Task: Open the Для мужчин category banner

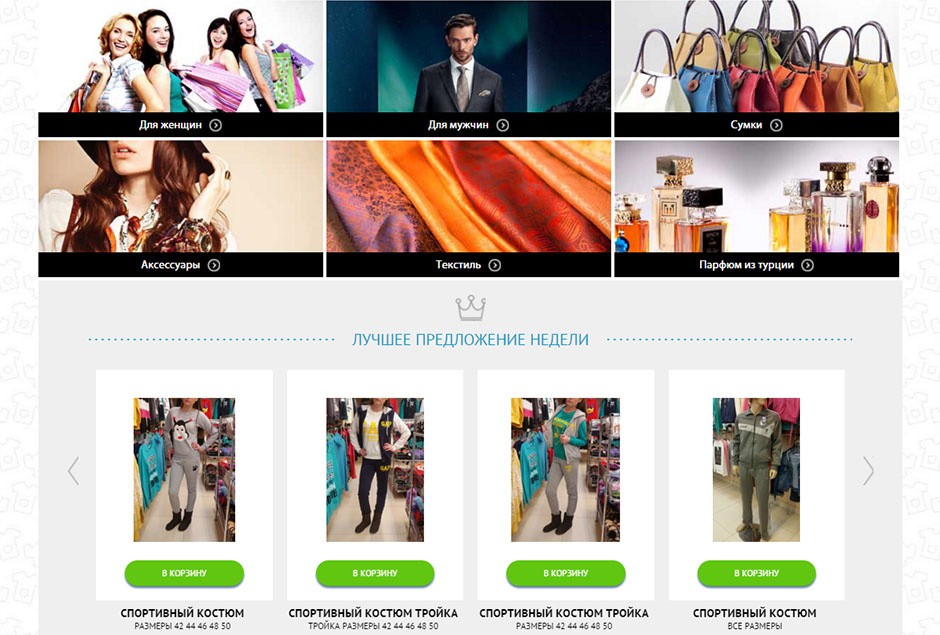Action: (x=468, y=68)
